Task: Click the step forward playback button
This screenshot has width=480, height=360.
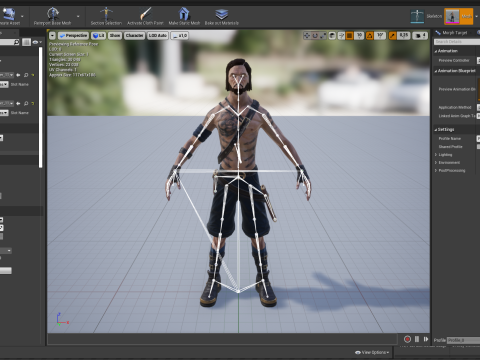Action: (426, 339)
